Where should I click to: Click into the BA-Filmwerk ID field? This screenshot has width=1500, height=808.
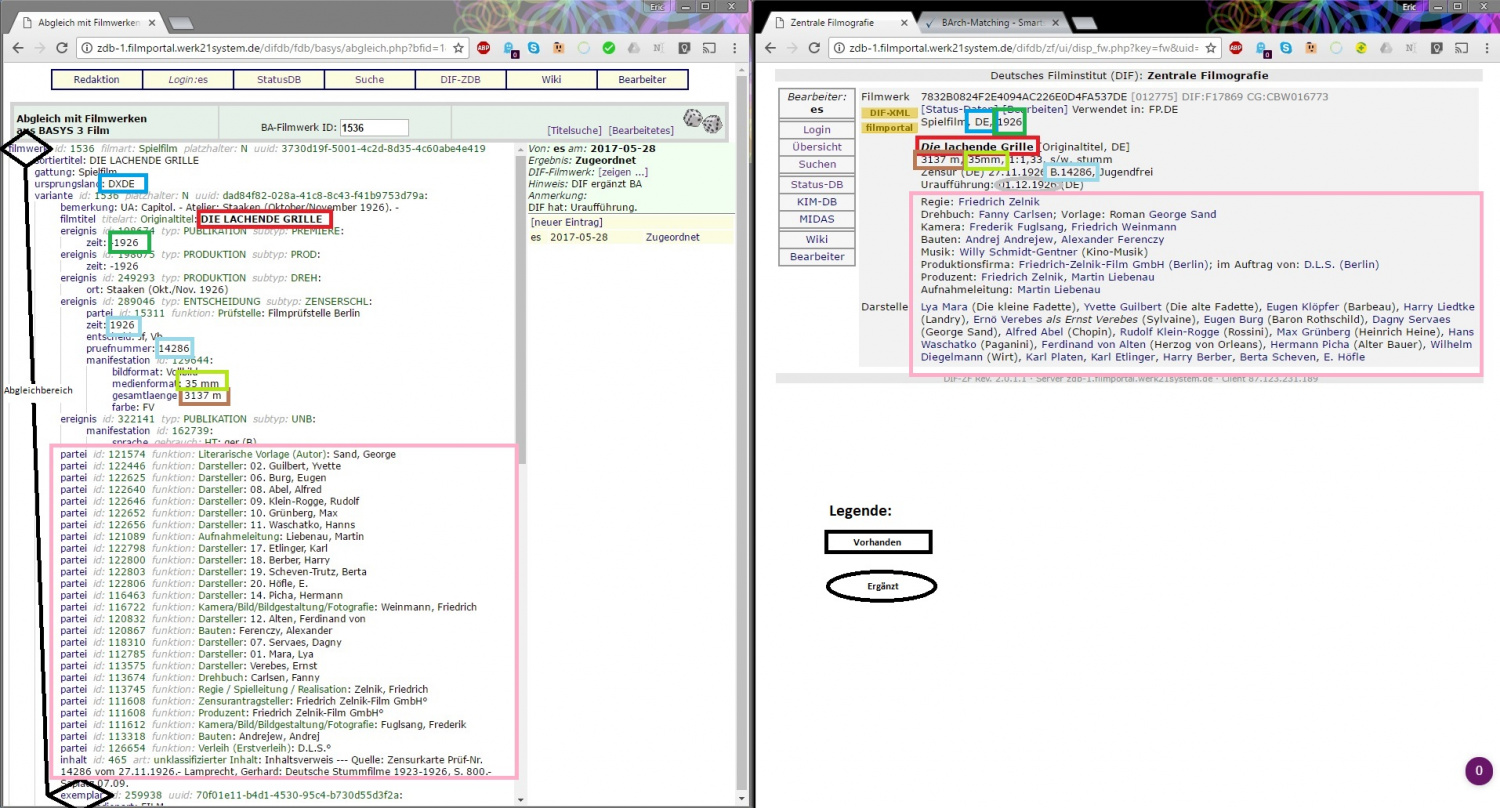375,127
